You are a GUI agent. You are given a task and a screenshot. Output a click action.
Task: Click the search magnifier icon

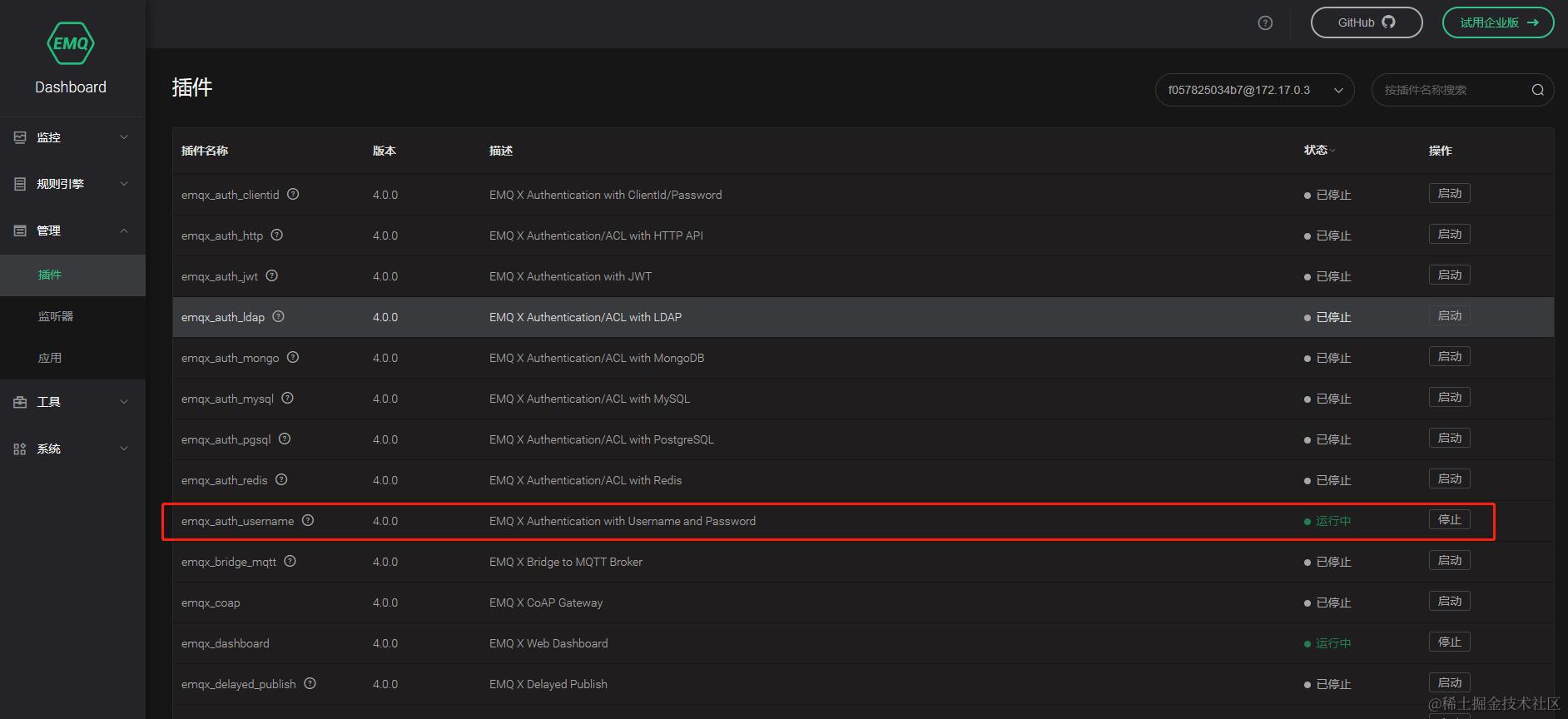(1537, 90)
